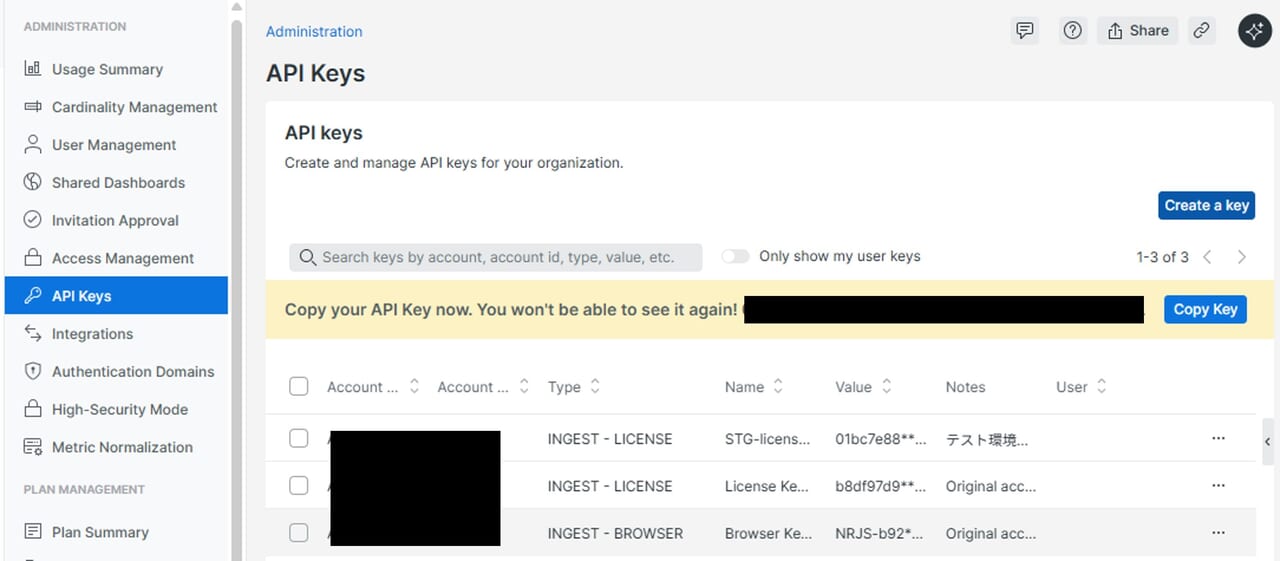Click the search keys input field

tap(497, 257)
